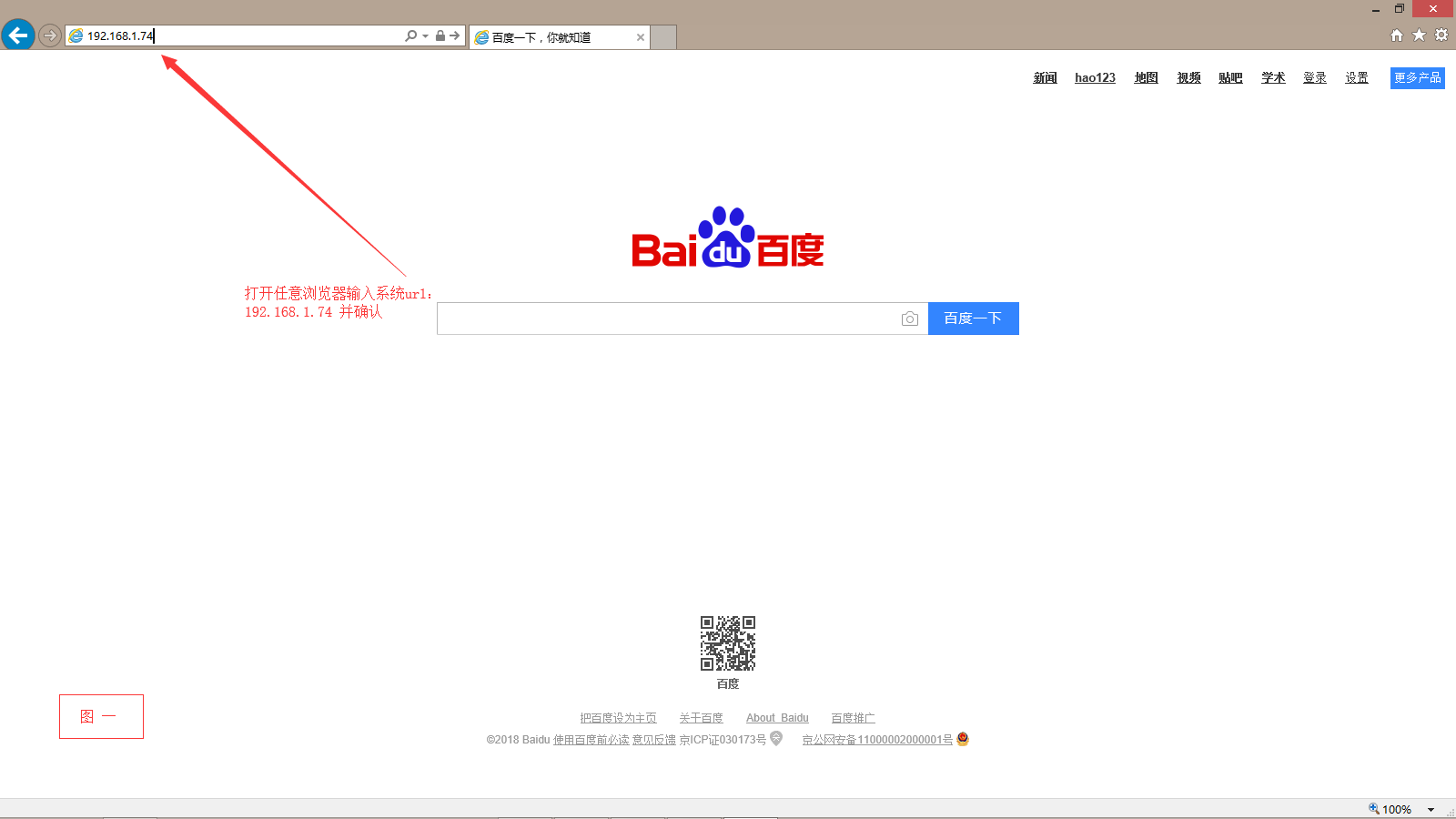The height and width of the screenshot is (819, 1456).
Task: Click the browser Forward arrow button
Action: pos(50,35)
